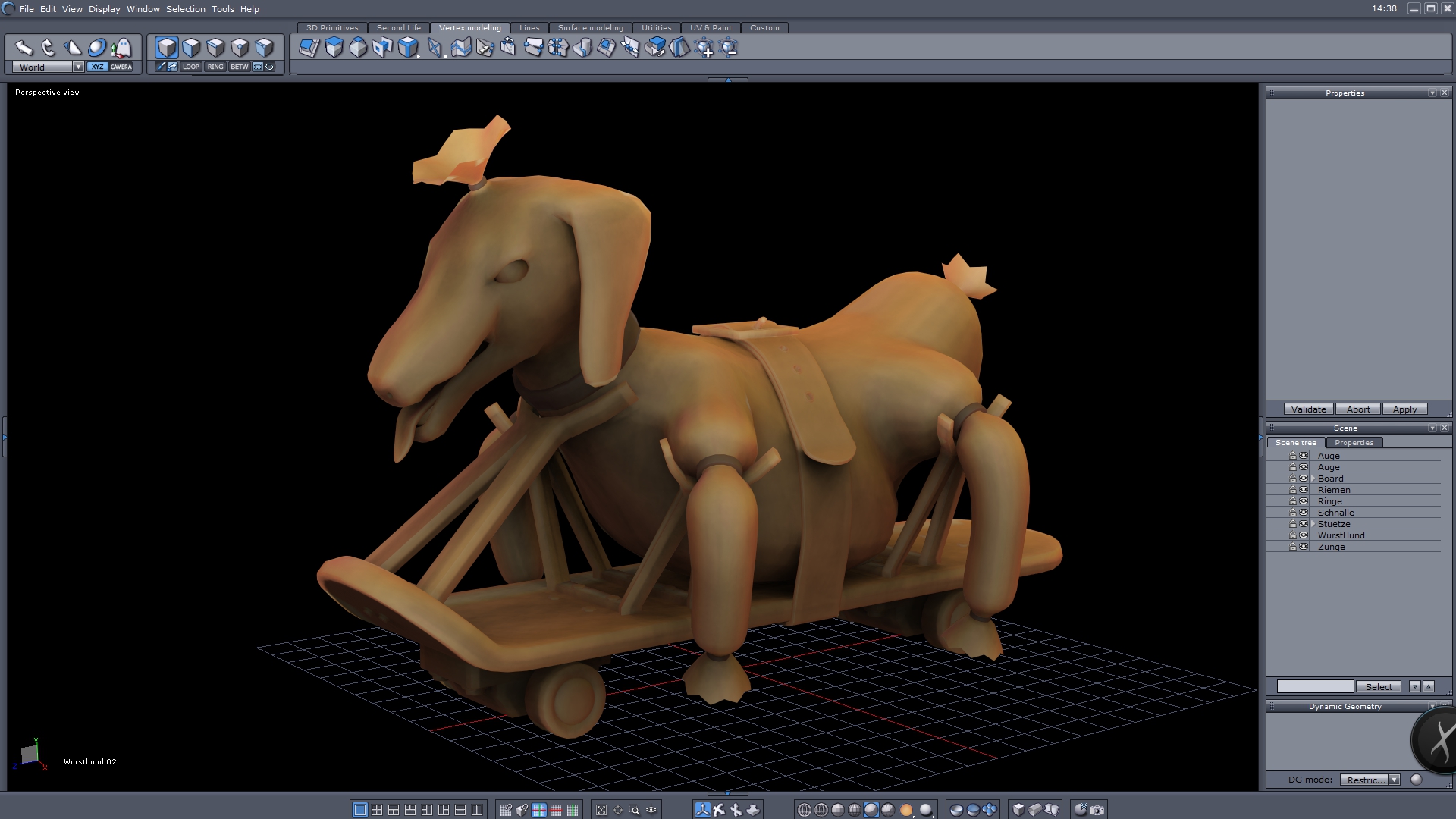Image resolution: width=1456 pixels, height=819 pixels.
Task: Choose the orange material sphere swatch
Action: coord(906,810)
